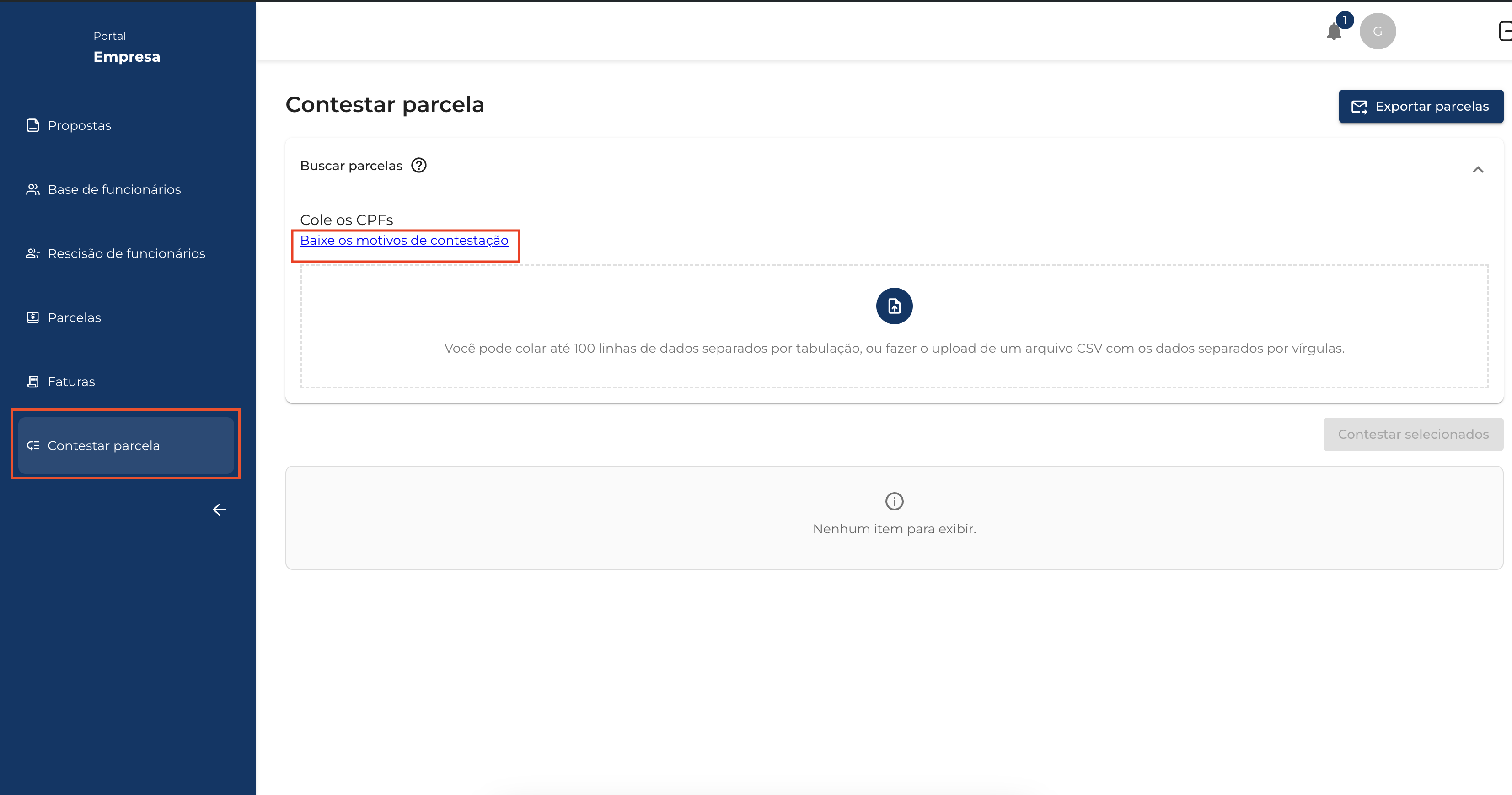Collapse the Buscar parcelas section chevron
The height and width of the screenshot is (795, 1512).
1477,170
